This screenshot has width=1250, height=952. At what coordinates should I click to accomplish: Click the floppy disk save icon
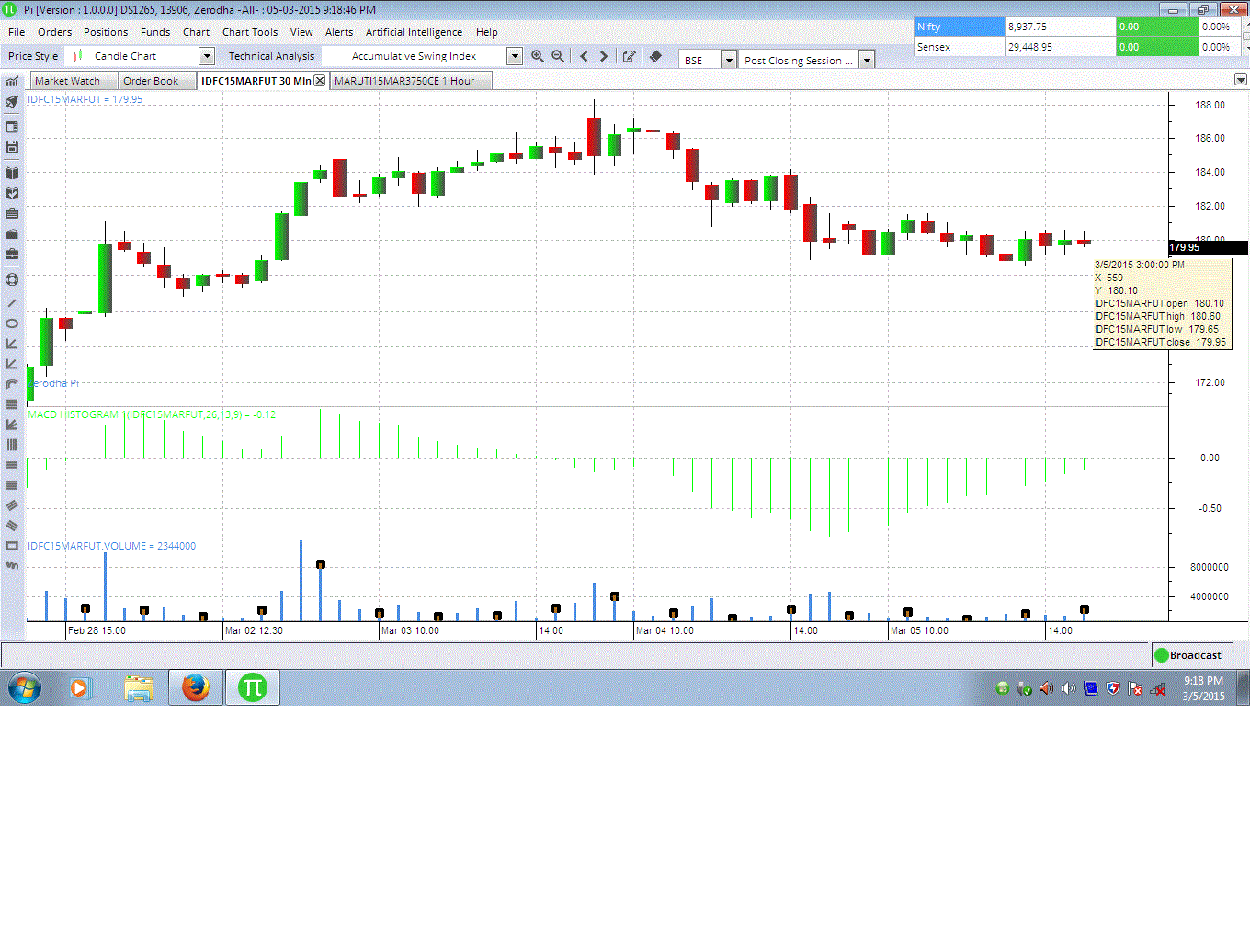pyautogui.click(x=12, y=147)
